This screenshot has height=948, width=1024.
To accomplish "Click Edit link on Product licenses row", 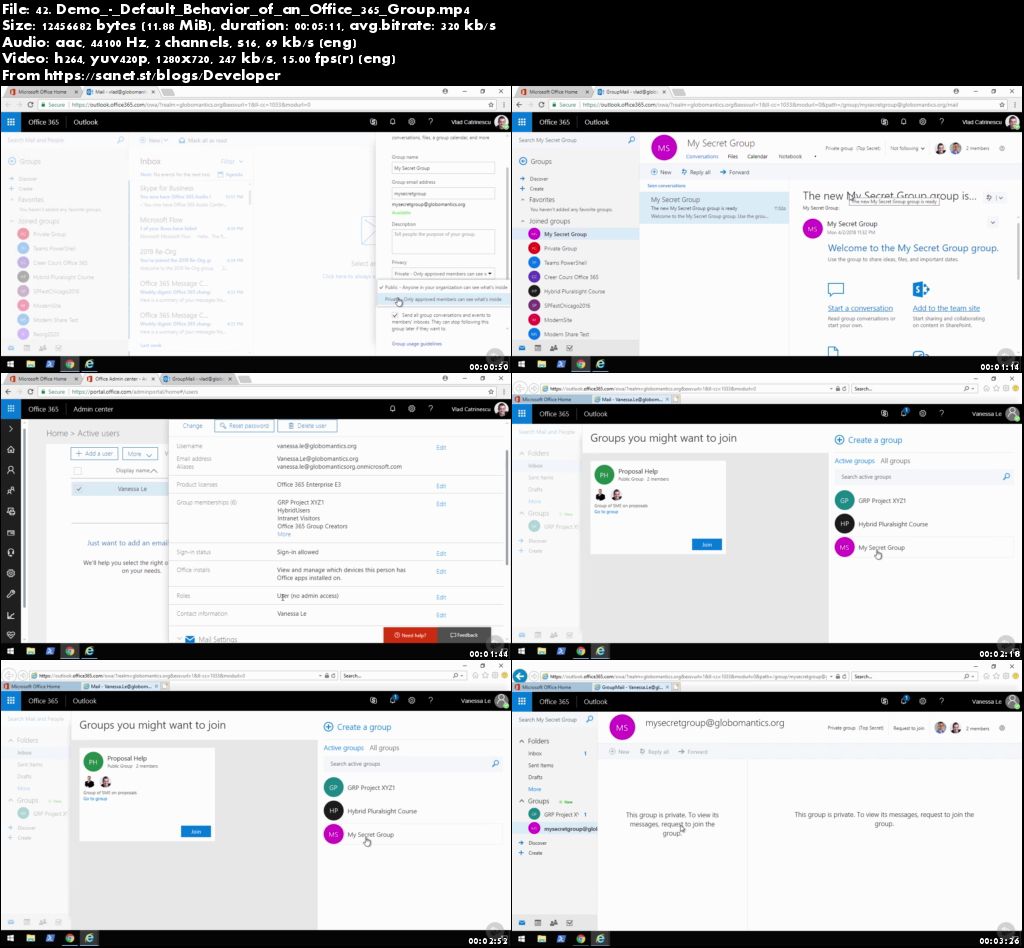I will pyautogui.click(x=441, y=486).
